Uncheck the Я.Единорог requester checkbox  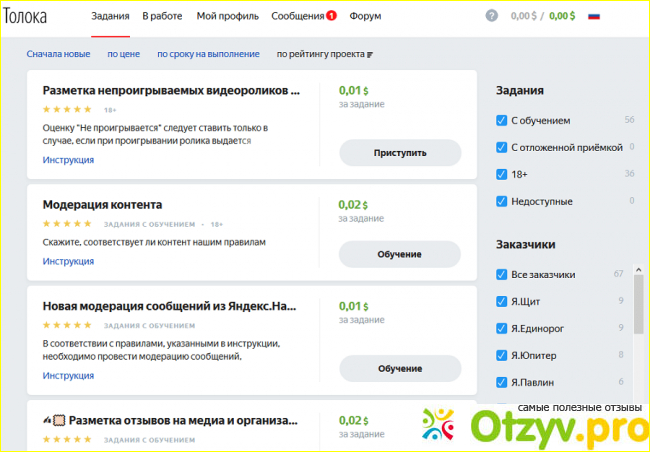point(502,328)
